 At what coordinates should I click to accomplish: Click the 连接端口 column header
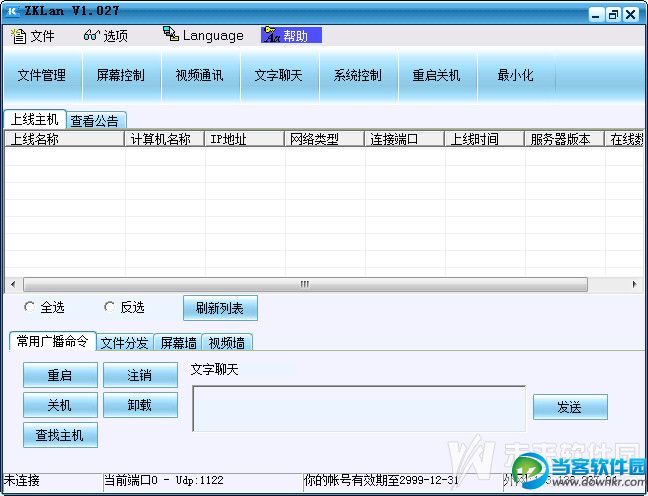[405, 139]
